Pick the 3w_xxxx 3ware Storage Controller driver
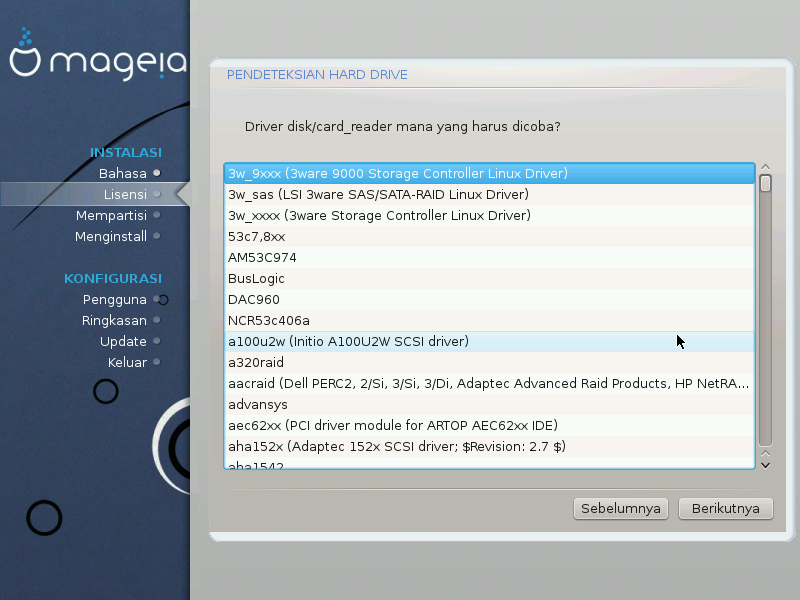The height and width of the screenshot is (600, 800). pyautogui.click(x=489, y=215)
